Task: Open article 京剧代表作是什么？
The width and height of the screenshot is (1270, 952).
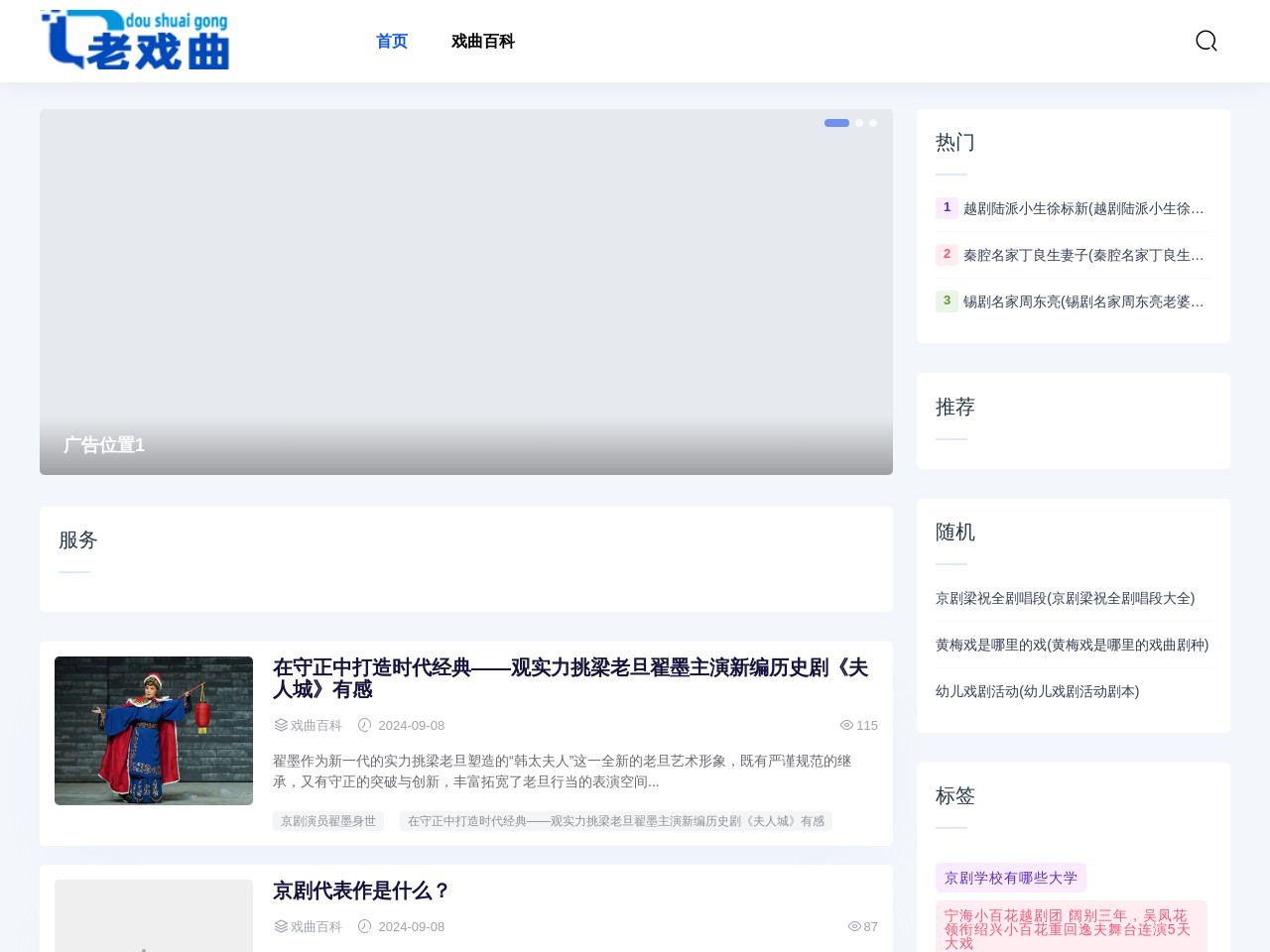Action: (361, 891)
